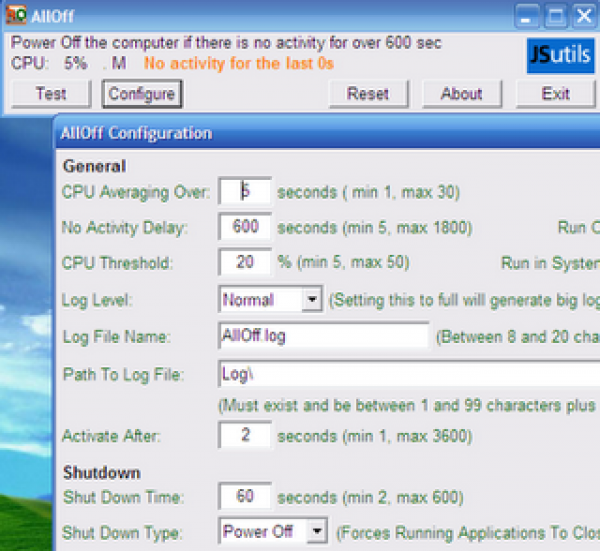This screenshot has width=600, height=551.
Task: Open the Shut Down Type dropdown arrow
Action: pos(317,531)
